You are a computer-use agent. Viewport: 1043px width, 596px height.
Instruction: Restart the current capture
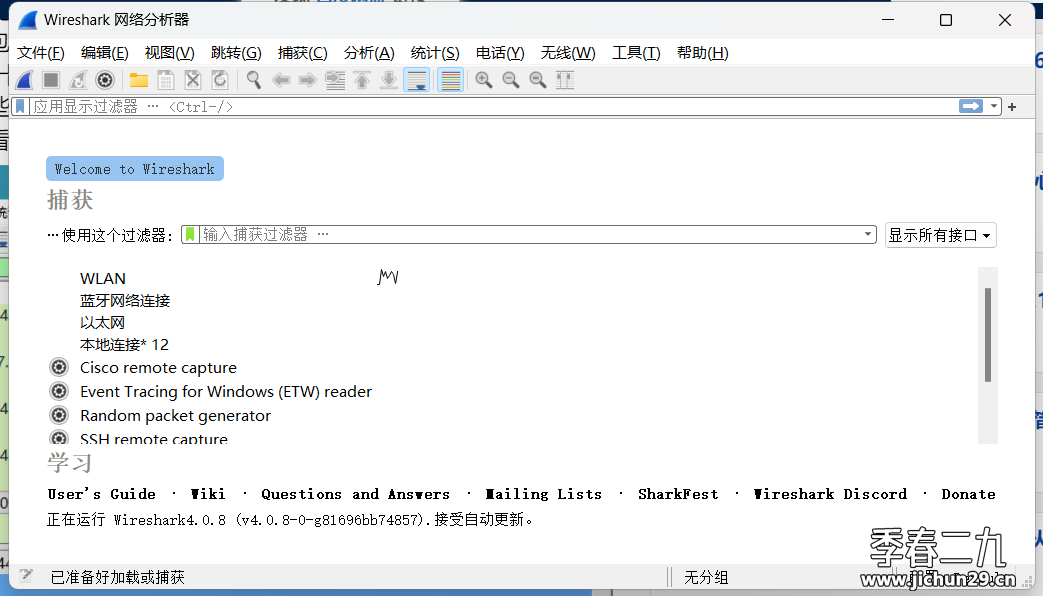click(x=78, y=79)
